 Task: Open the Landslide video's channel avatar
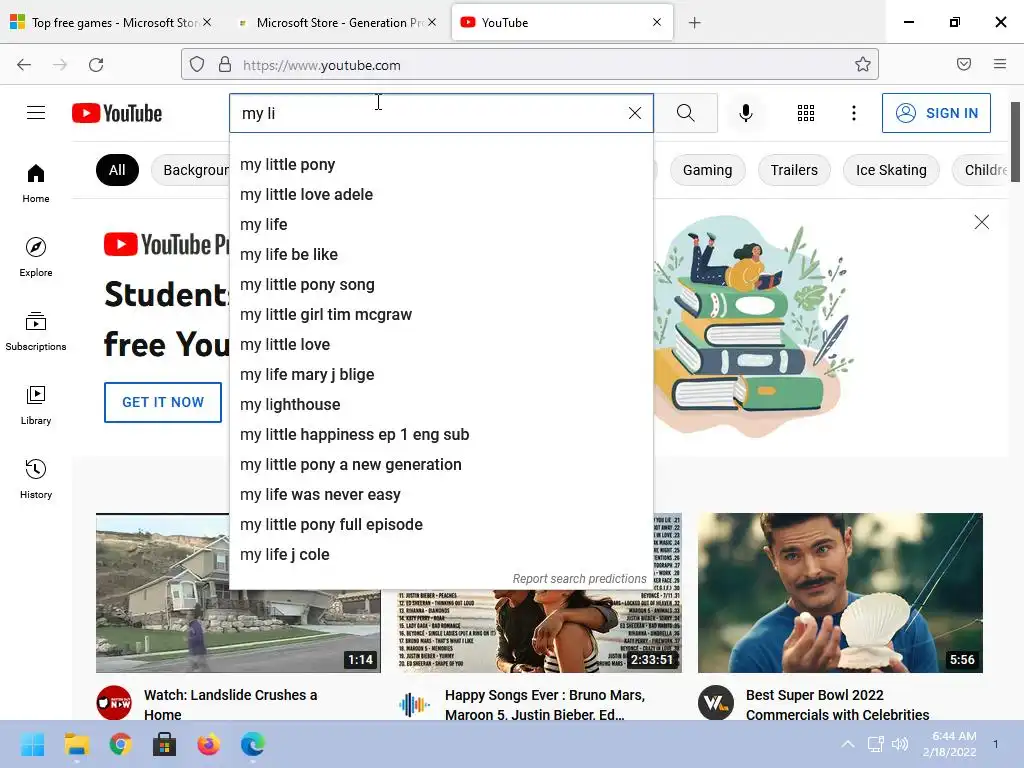pyautogui.click(x=114, y=703)
